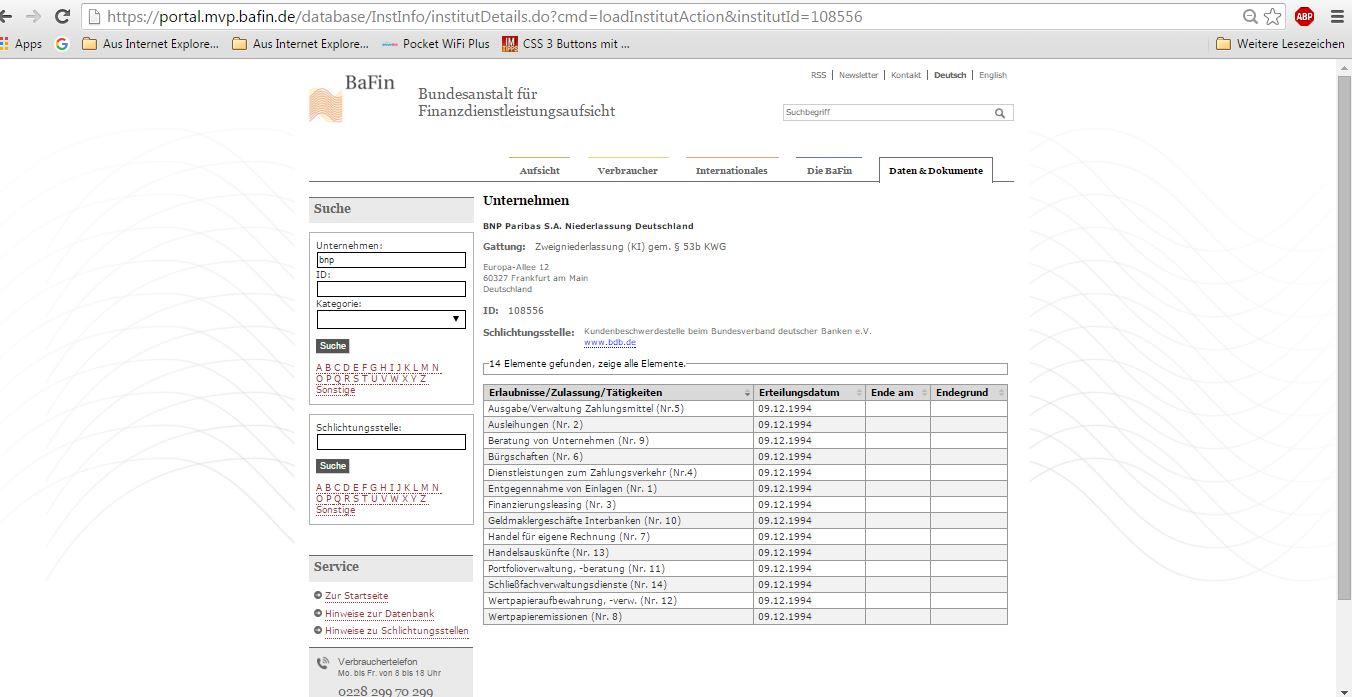
Task: Go forward with the browser arrow
Action: click(33, 16)
